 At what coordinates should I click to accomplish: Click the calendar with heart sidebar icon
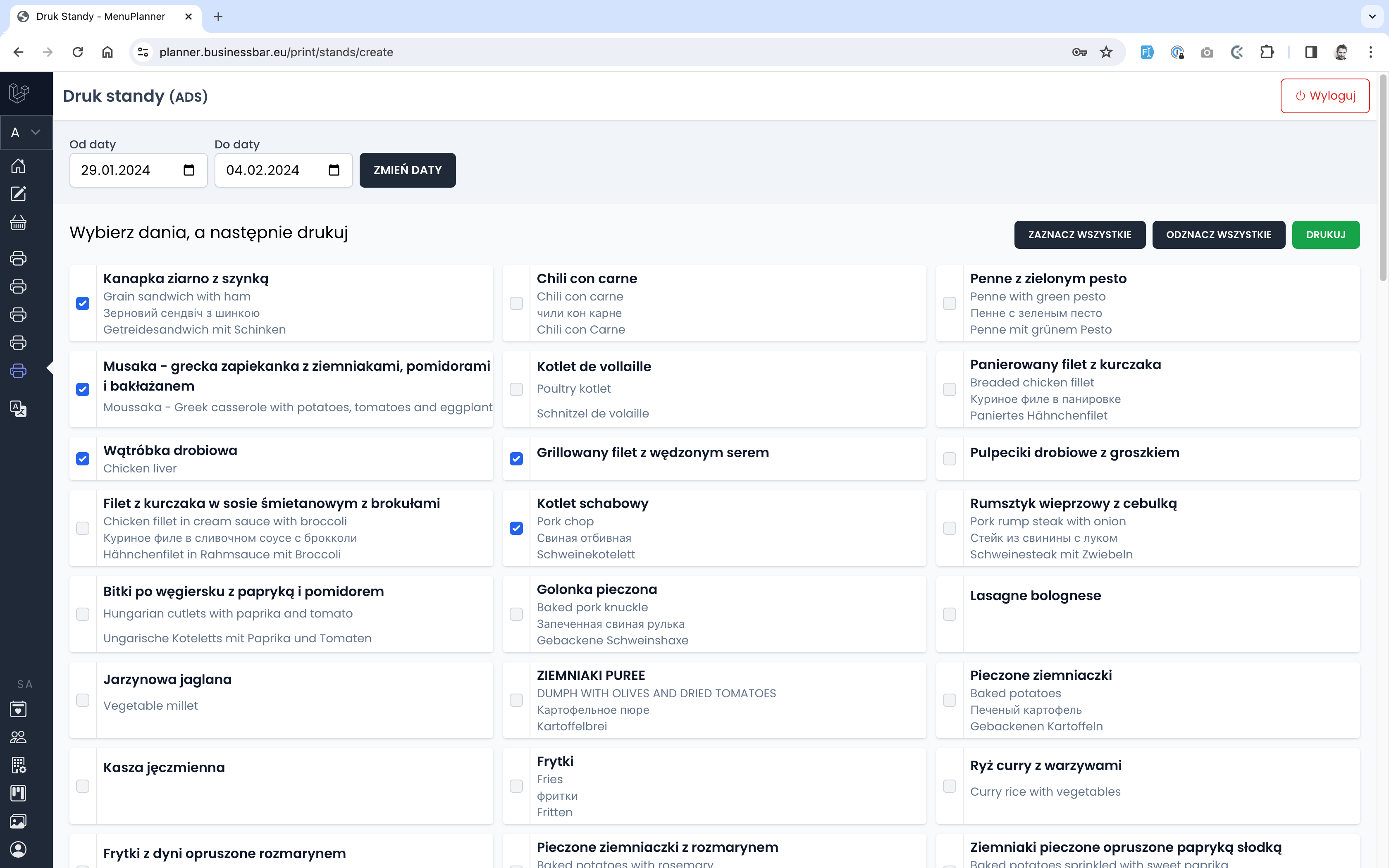tap(18, 709)
